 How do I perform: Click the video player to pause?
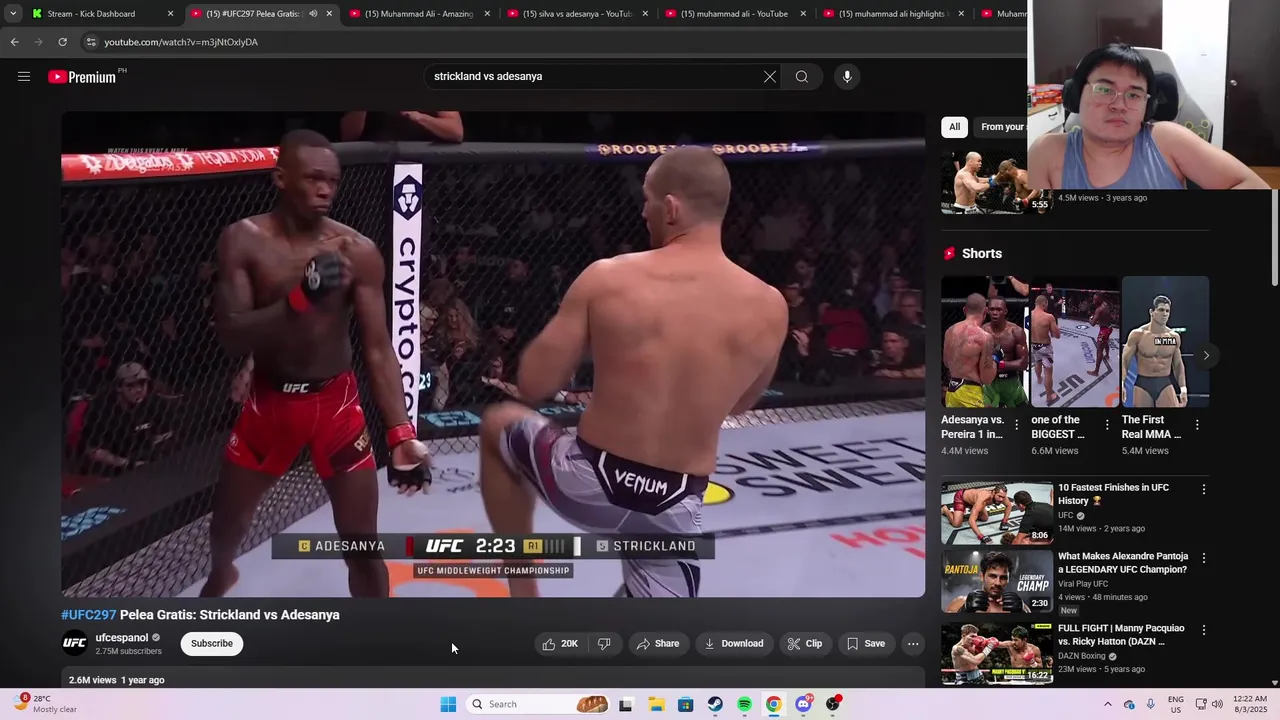tap(493, 354)
